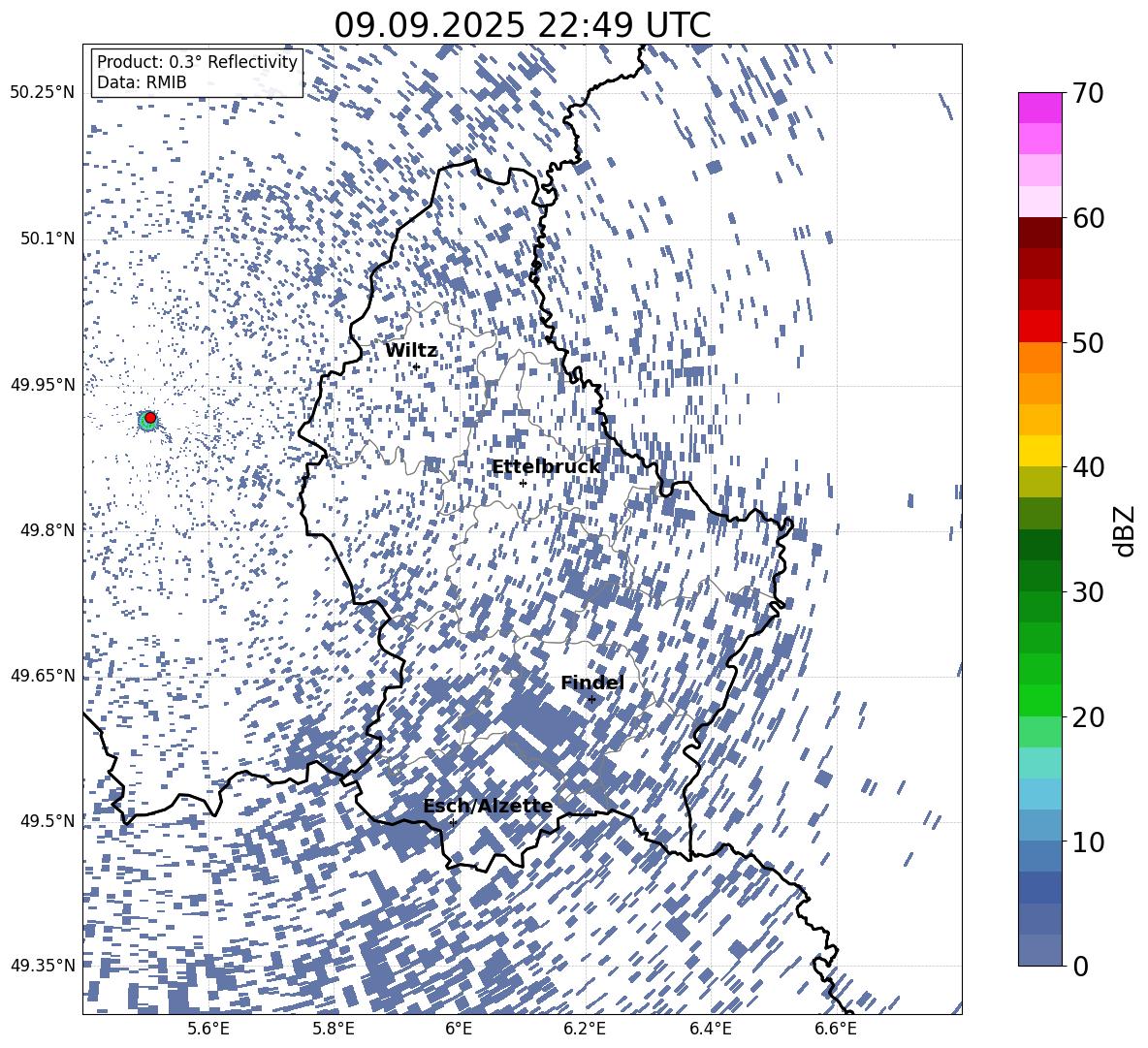This screenshot has width=1148, height=1048.
Task: Click the colorbar label 30
Action: pos(1088,591)
